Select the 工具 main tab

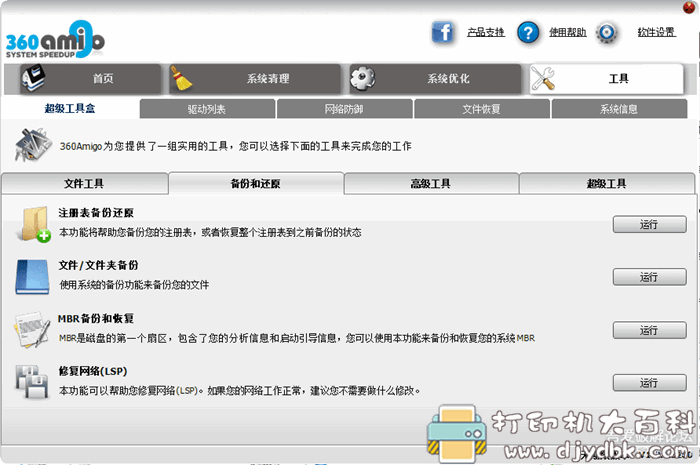coord(607,79)
